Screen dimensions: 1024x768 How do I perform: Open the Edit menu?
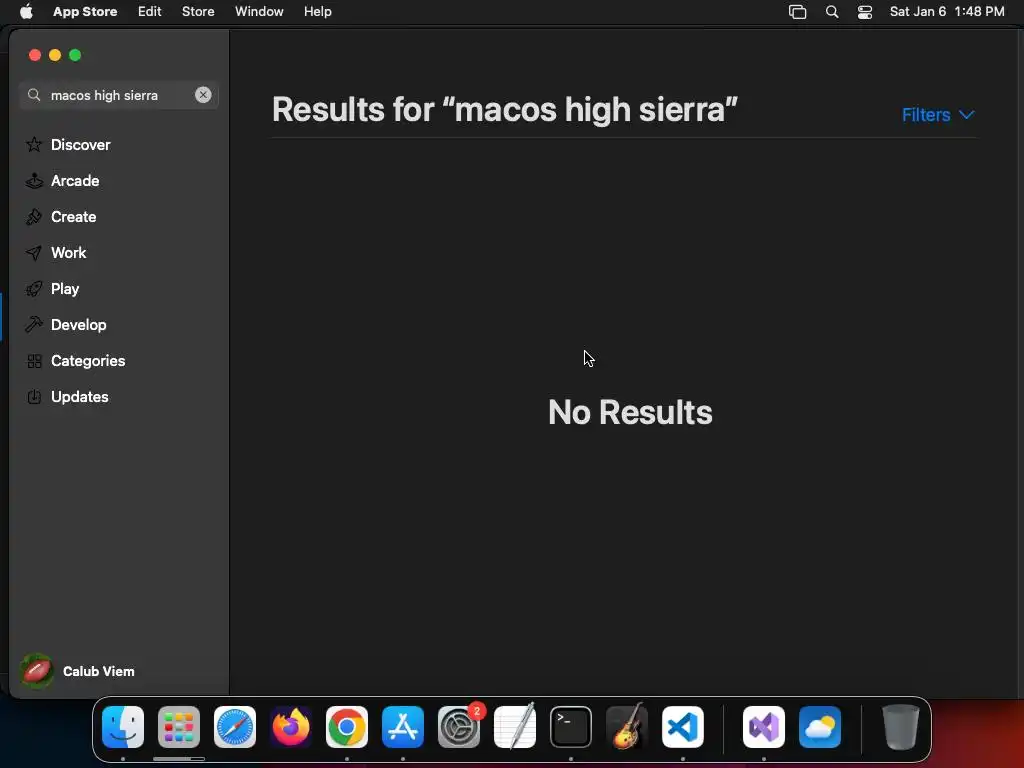[x=150, y=12]
